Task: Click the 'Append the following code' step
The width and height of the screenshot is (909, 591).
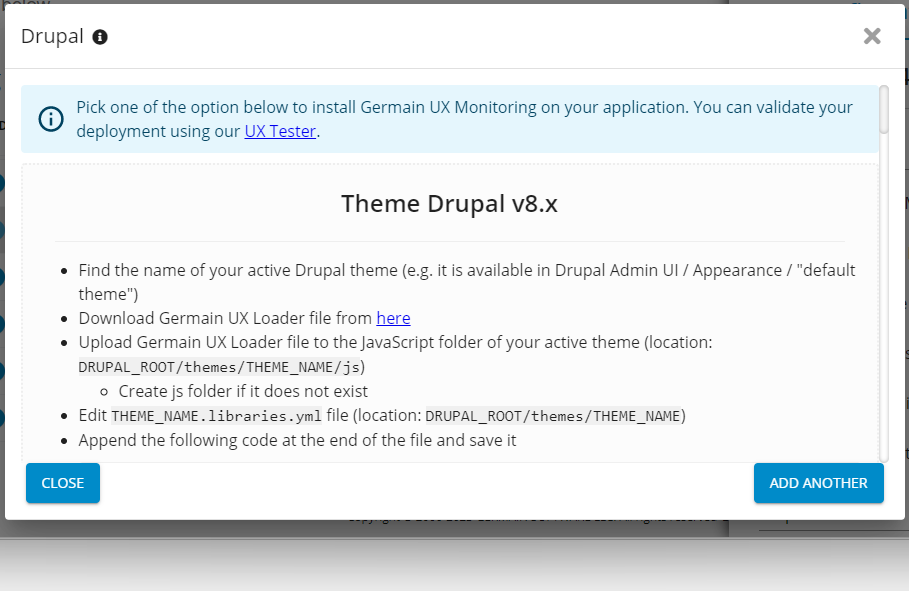Action: click(298, 440)
